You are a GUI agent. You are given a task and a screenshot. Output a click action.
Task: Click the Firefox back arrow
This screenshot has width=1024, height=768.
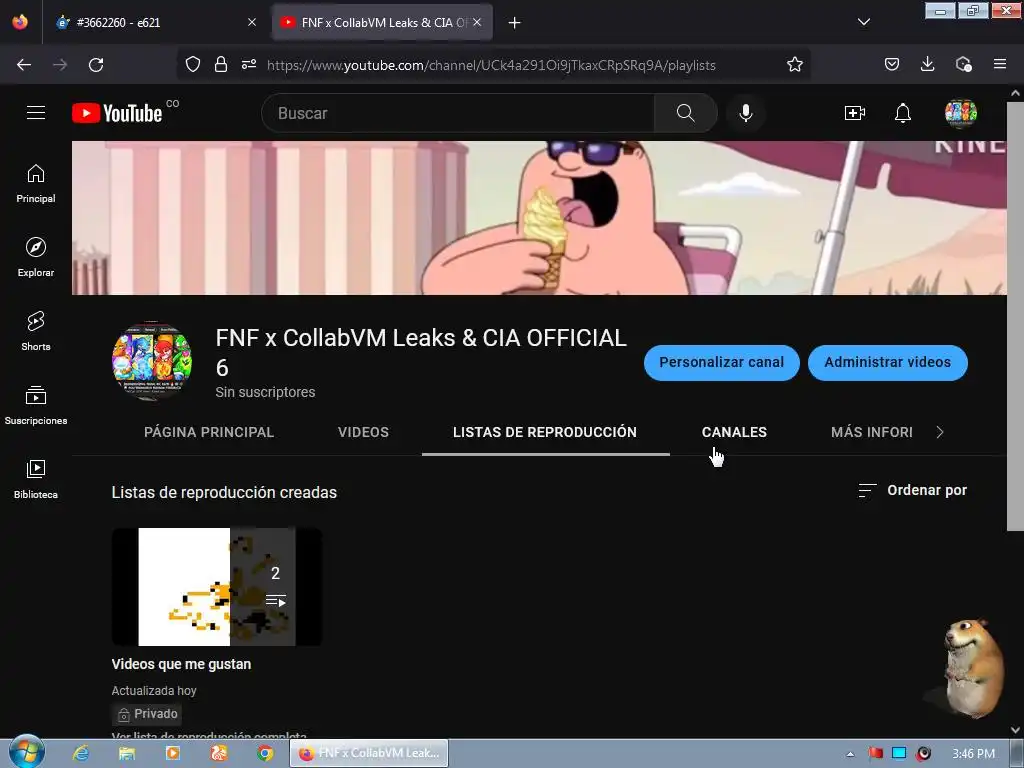pos(24,65)
